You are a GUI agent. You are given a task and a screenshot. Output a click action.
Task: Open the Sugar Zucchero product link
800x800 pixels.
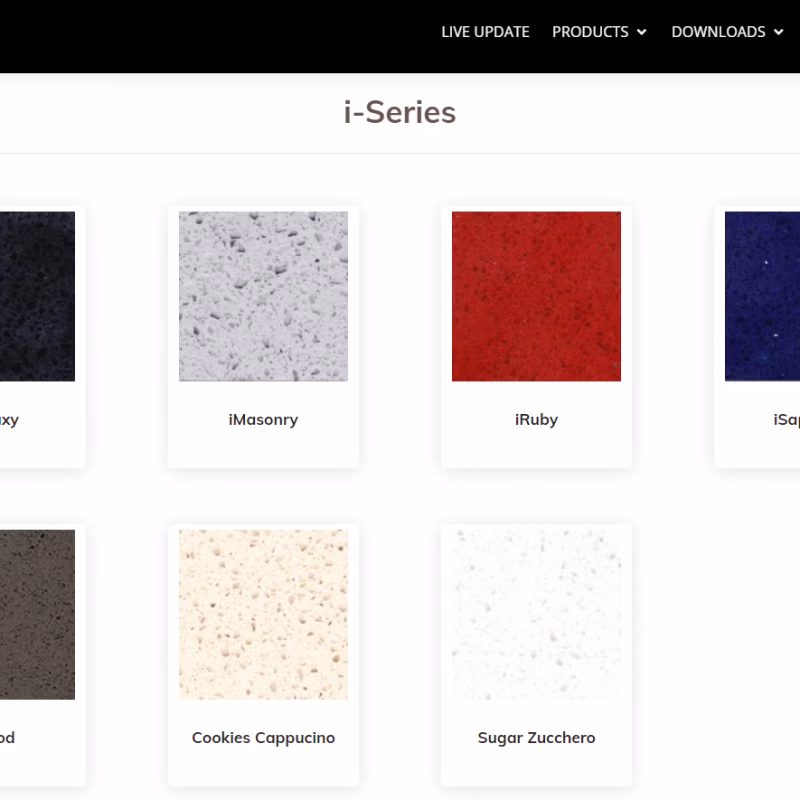click(536, 738)
